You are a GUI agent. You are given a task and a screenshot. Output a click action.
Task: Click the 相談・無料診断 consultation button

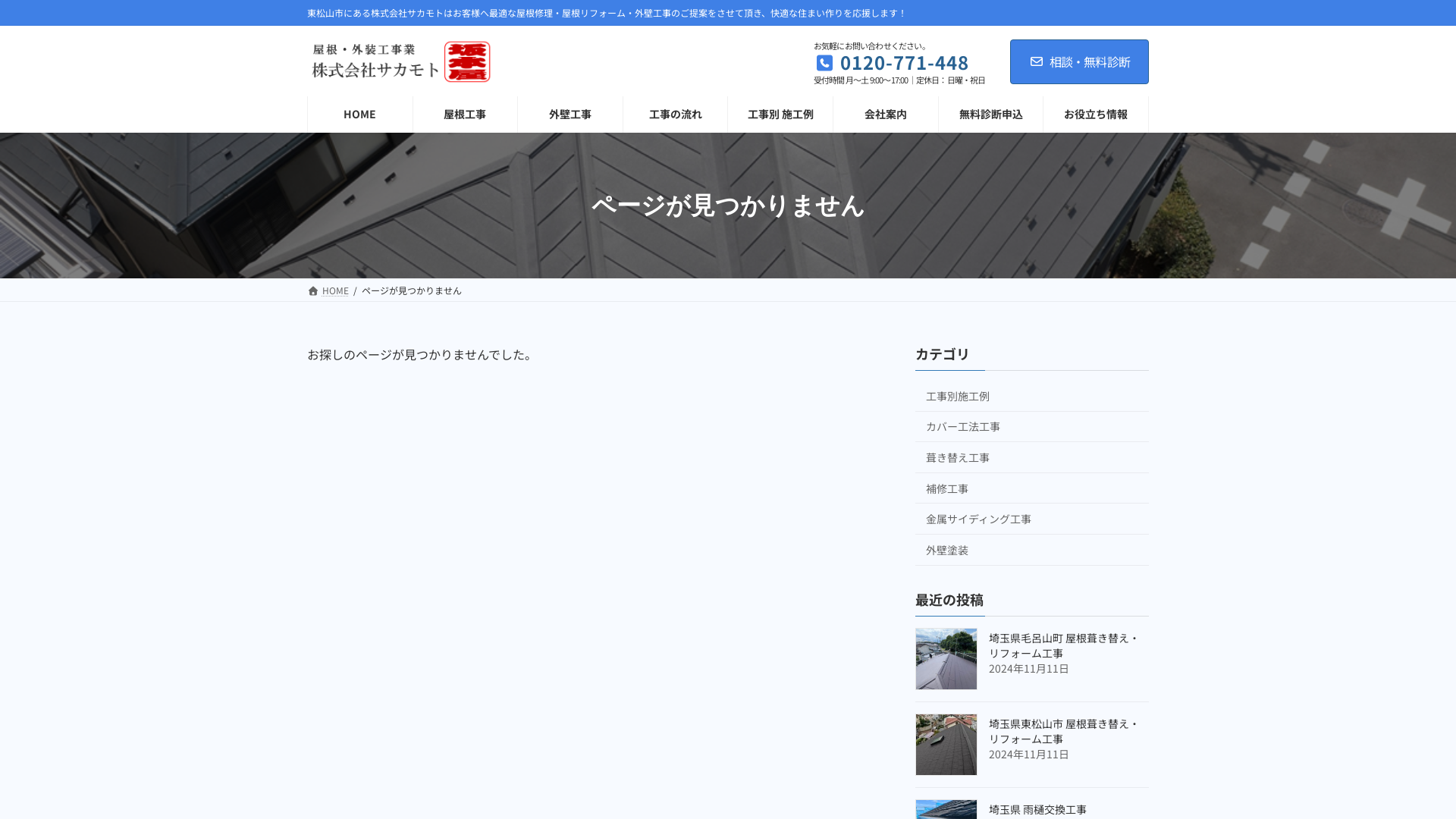[x=1079, y=61]
